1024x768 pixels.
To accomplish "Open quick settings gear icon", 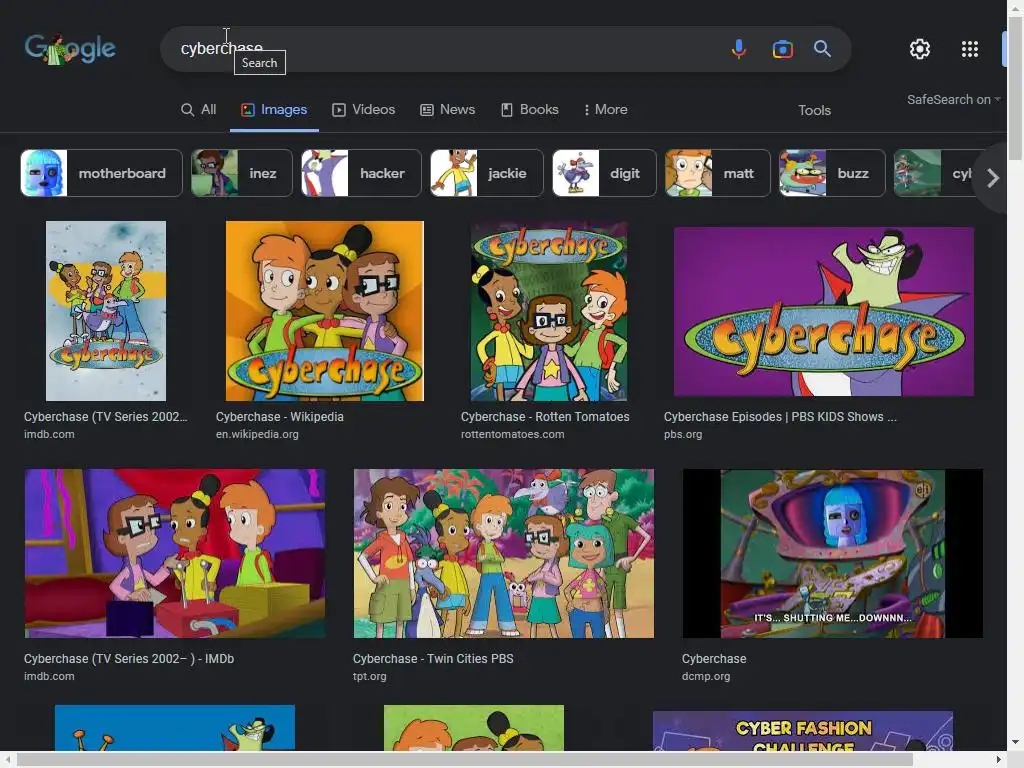I will [x=920, y=49].
